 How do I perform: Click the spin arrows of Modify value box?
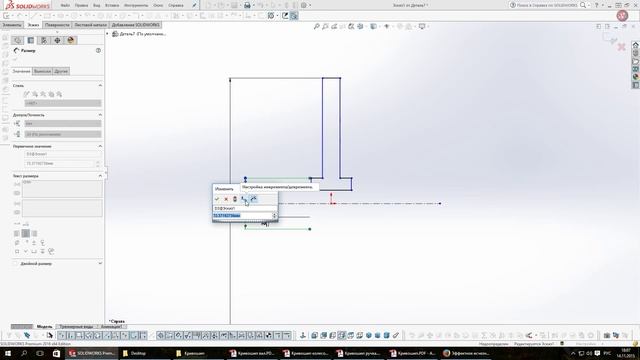tap(274, 215)
